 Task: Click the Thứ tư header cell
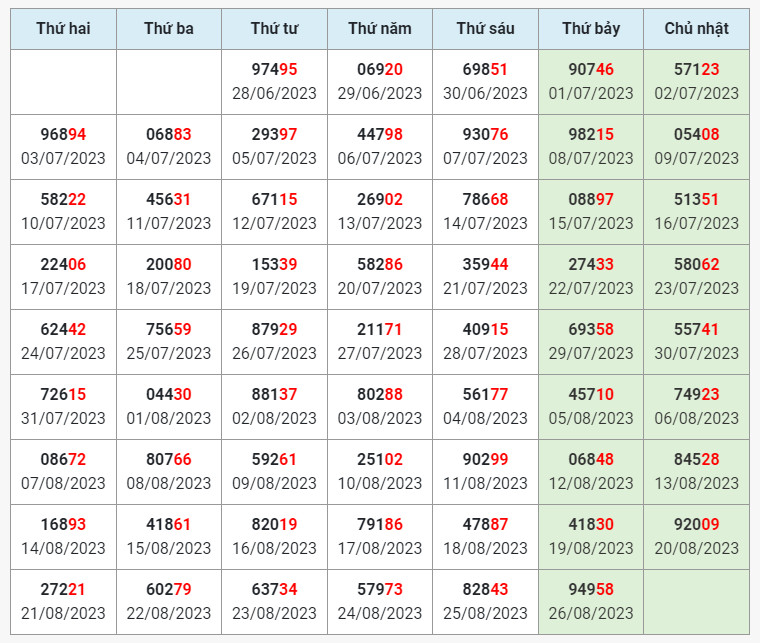pyautogui.click(x=274, y=29)
